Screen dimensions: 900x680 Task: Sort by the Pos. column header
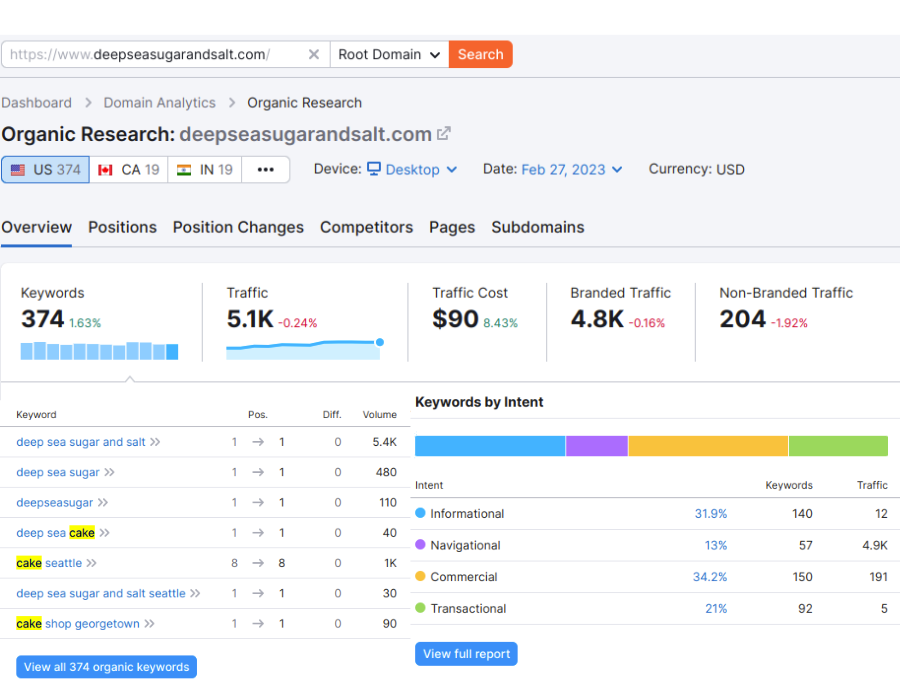[x=258, y=414]
